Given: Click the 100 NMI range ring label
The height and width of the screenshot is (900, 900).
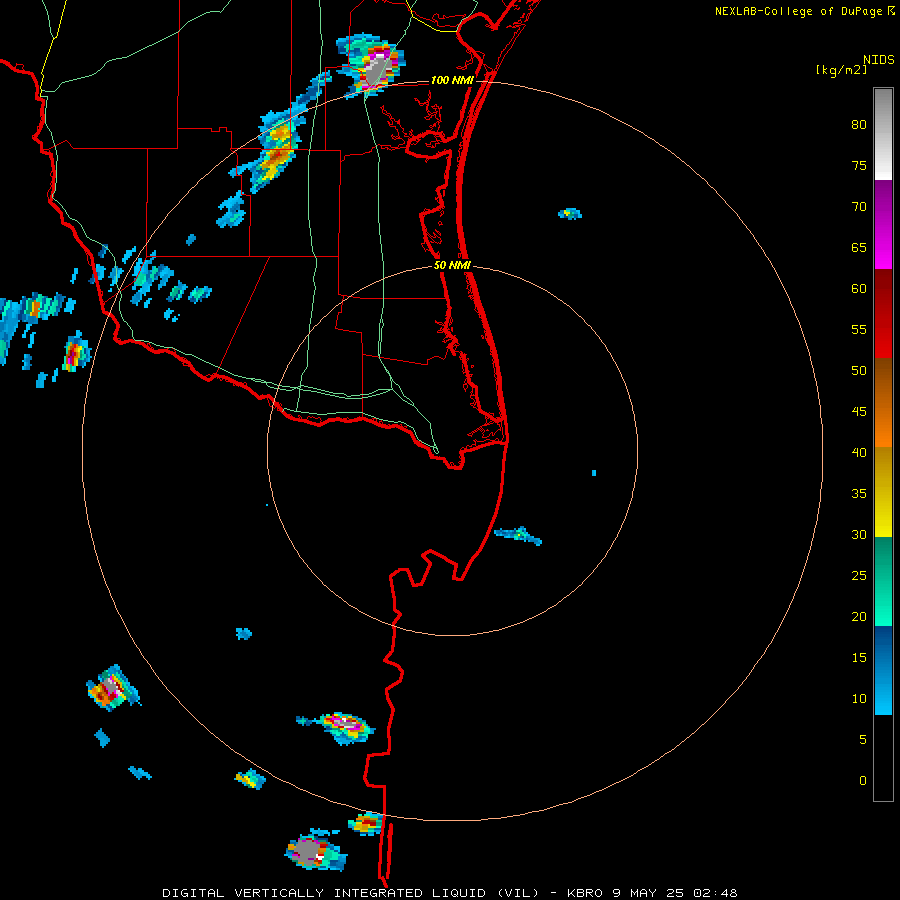Looking at the screenshot, I should coord(452,80).
